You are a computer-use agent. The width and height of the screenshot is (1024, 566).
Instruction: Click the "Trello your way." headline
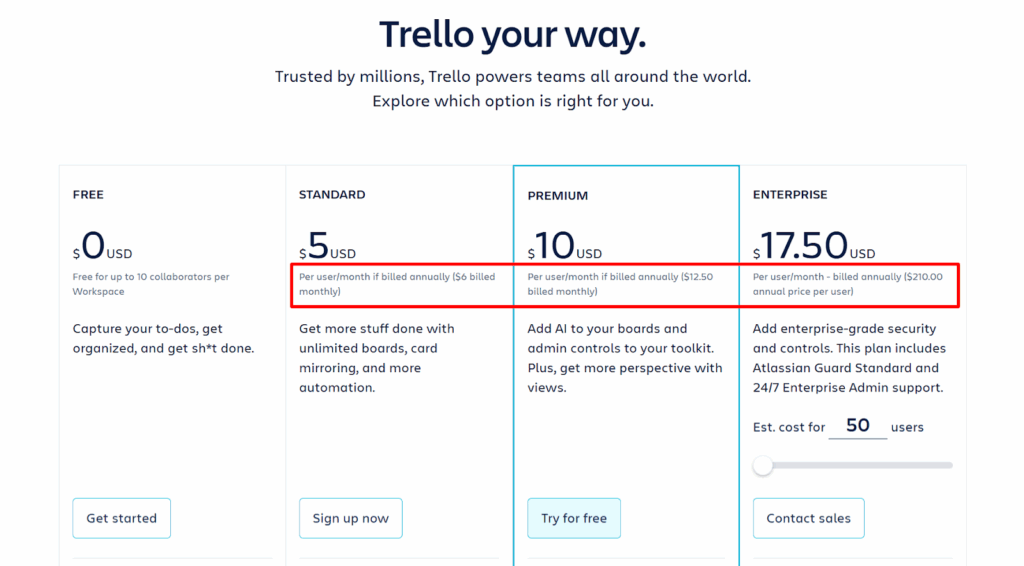pyautogui.click(x=512, y=36)
